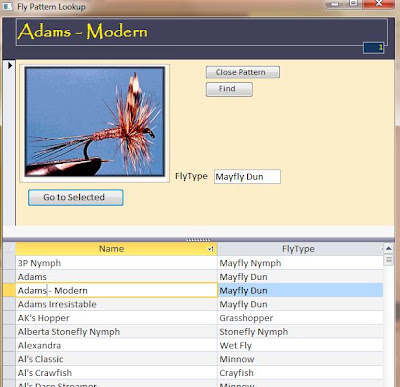Image resolution: width=400 pixels, height=387 pixels.
Task: Select the 3P Nymph name cell
Action: pos(116,263)
